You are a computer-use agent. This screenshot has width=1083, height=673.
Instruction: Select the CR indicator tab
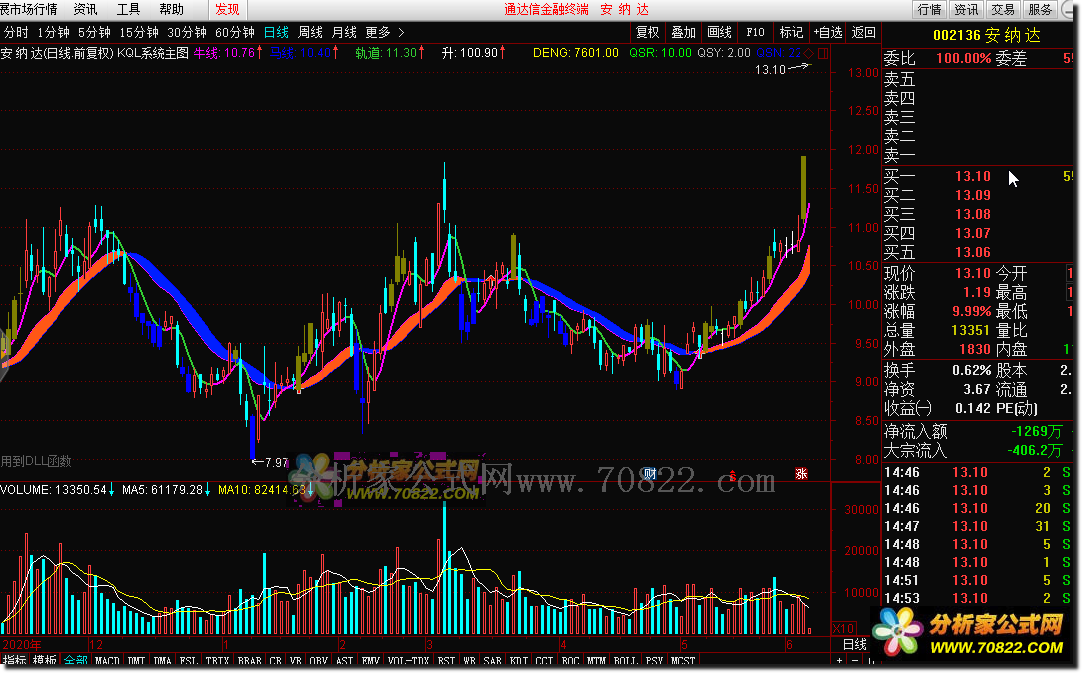tap(276, 661)
